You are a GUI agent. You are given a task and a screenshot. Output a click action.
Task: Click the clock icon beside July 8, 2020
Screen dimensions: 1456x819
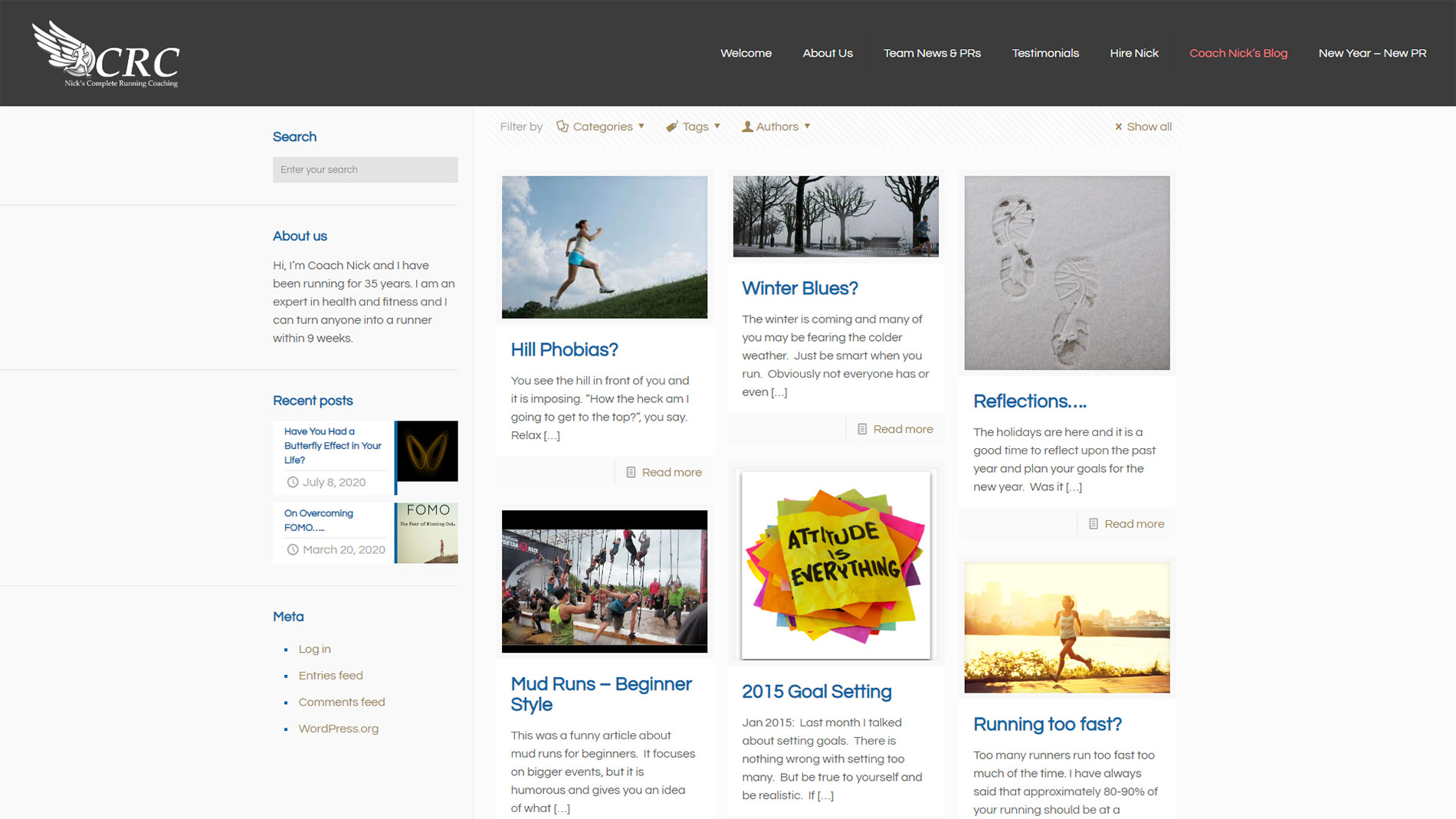293,482
